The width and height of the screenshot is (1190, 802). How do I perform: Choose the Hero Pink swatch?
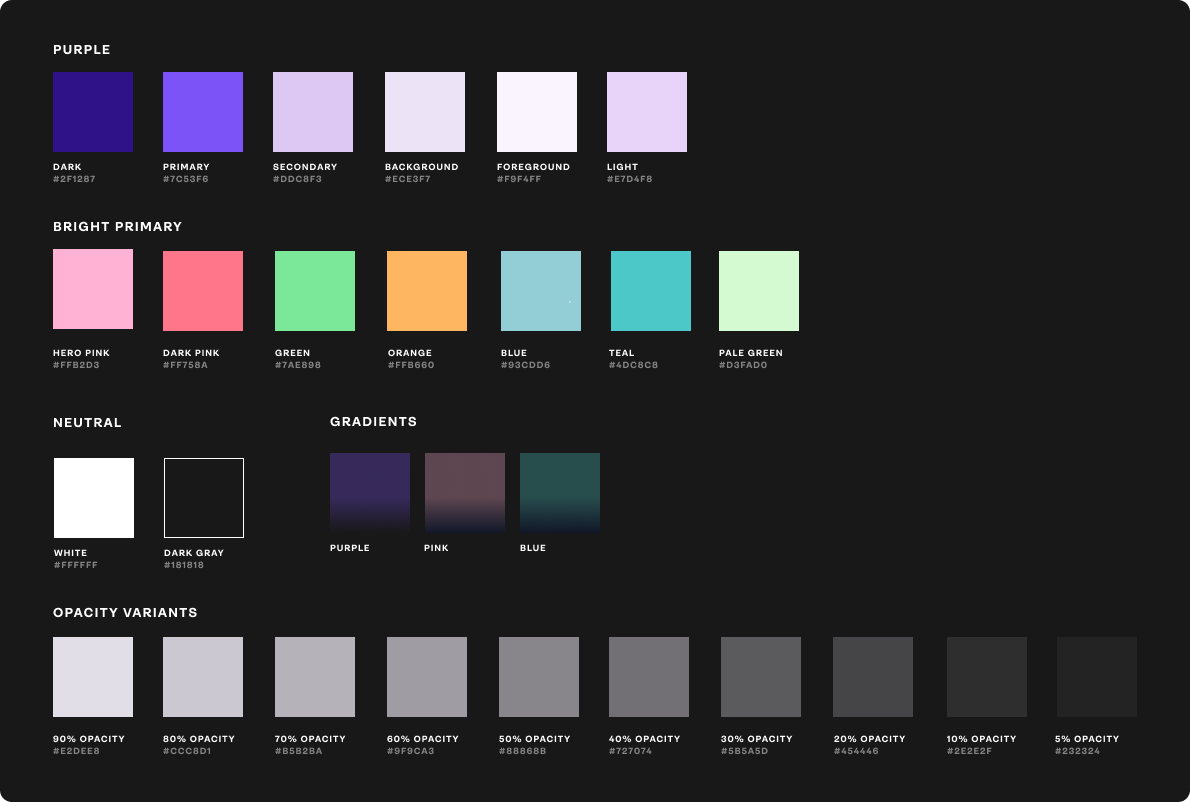tap(93, 289)
